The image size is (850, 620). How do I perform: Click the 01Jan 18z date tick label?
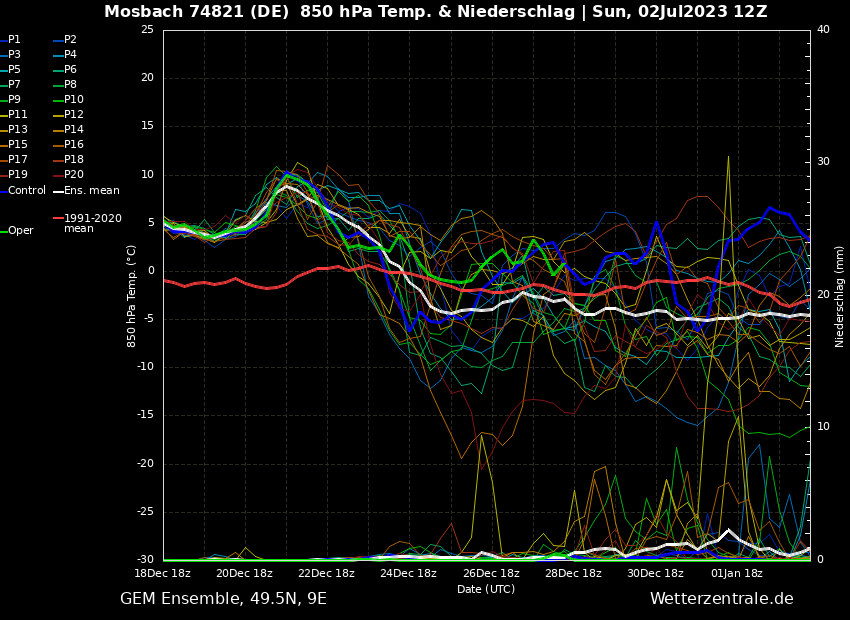tap(736, 574)
